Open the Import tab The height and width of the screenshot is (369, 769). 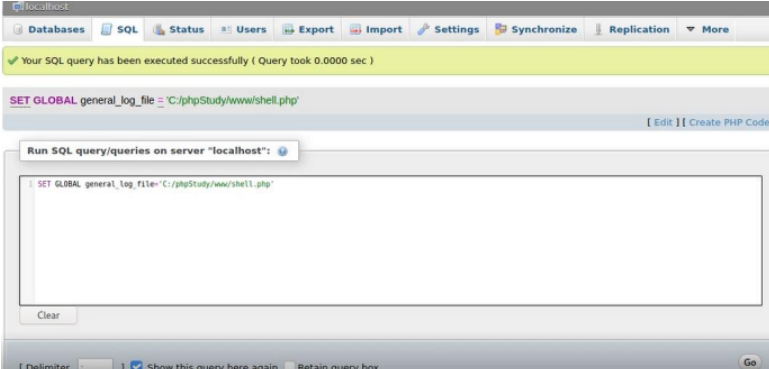pyautogui.click(x=376, y=29)
